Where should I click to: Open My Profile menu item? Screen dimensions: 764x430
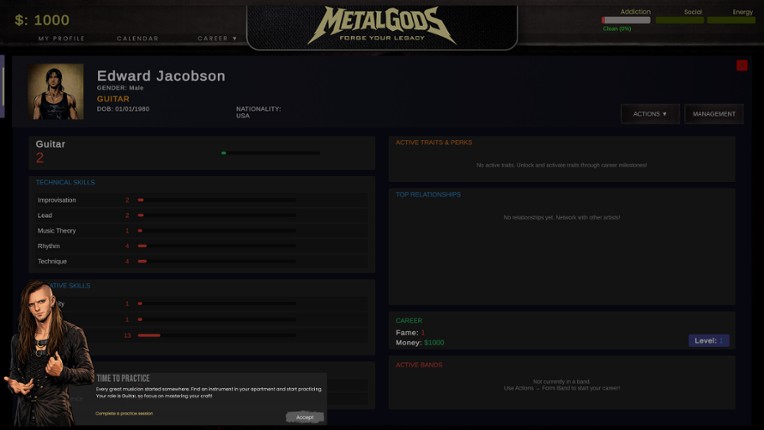(x=61, y=38)
